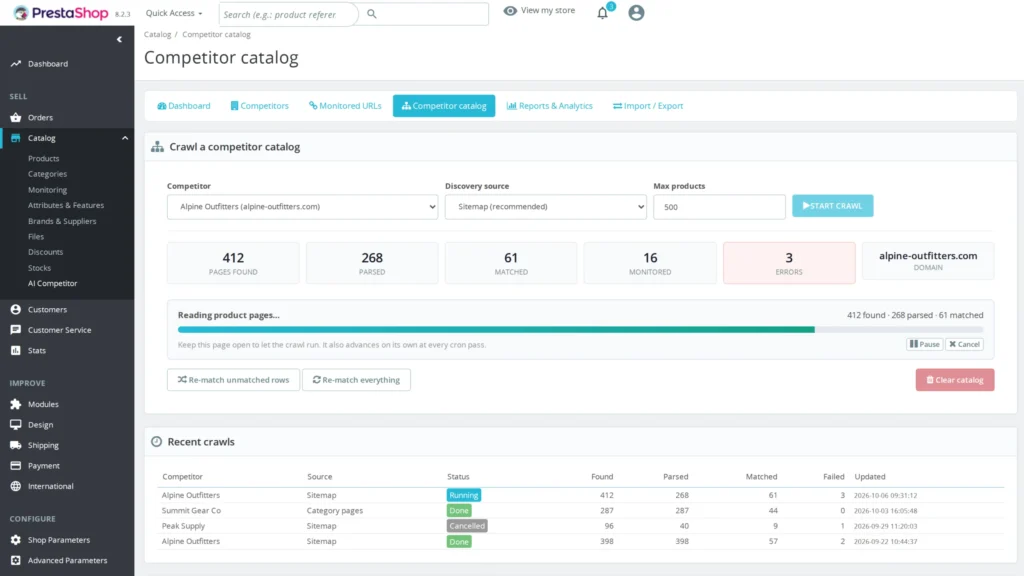Image resolution: width=1024 pixels, height=576 pixels.
Task: Click the Recent crawls clock icon
Action: coord(156,441)
